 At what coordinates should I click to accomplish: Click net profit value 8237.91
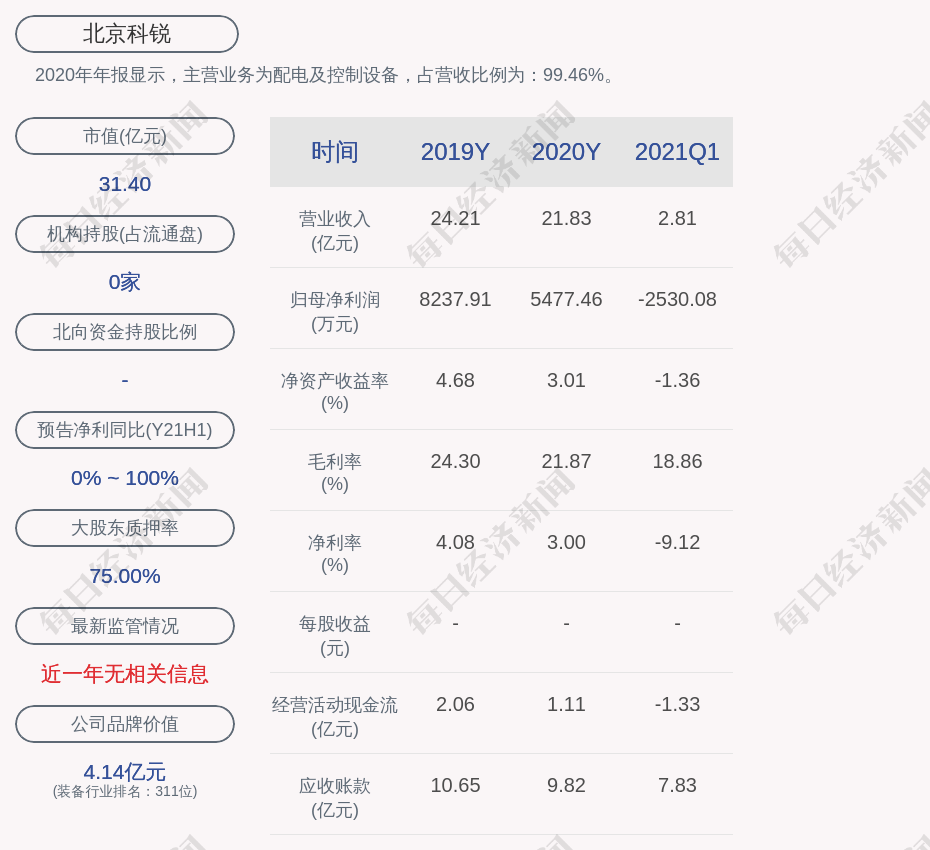tap(455, 299)
